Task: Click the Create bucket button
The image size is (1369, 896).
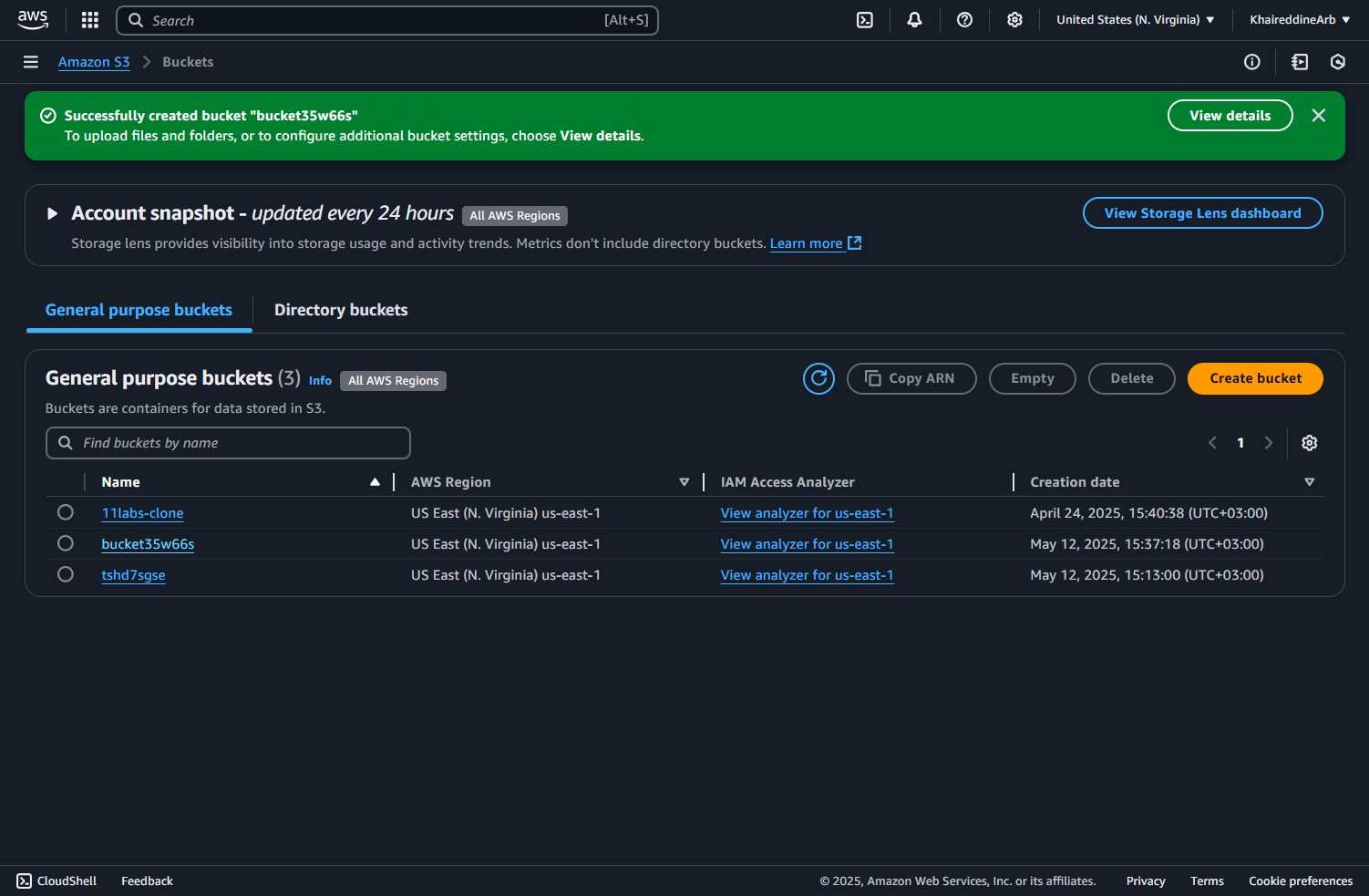Action: [1254, 378]
